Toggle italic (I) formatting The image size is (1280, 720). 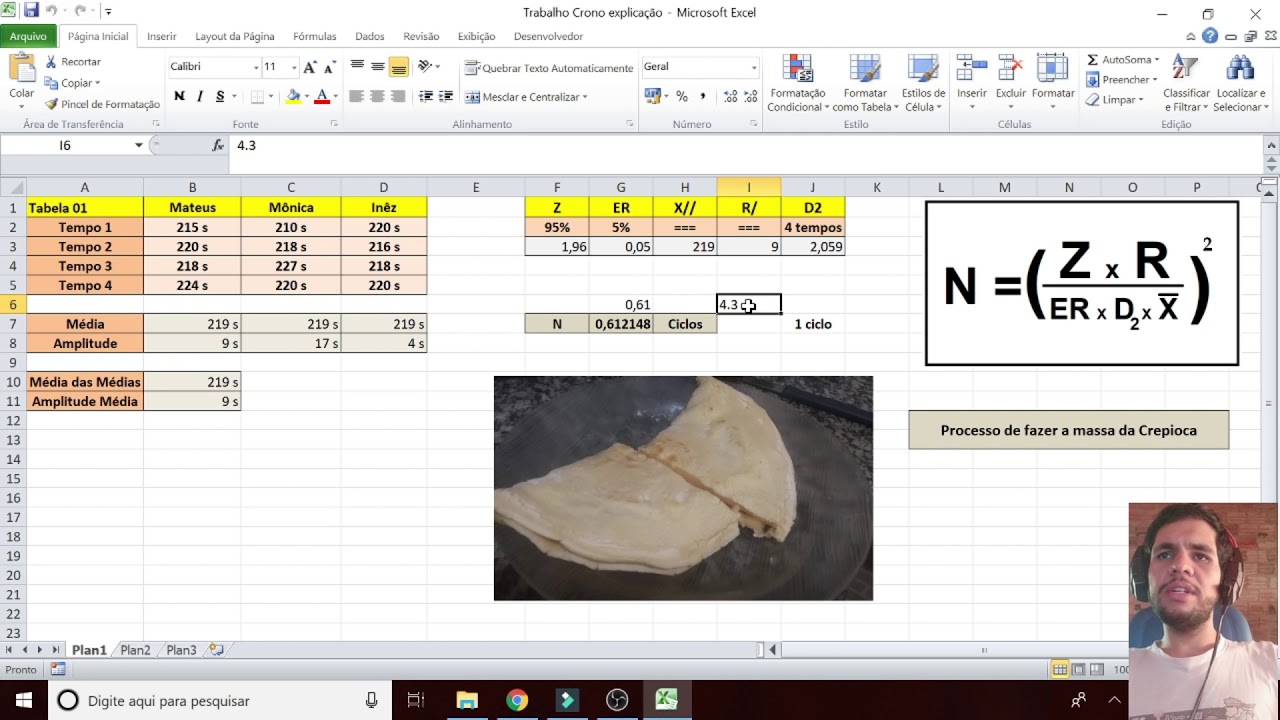point(199,97)
